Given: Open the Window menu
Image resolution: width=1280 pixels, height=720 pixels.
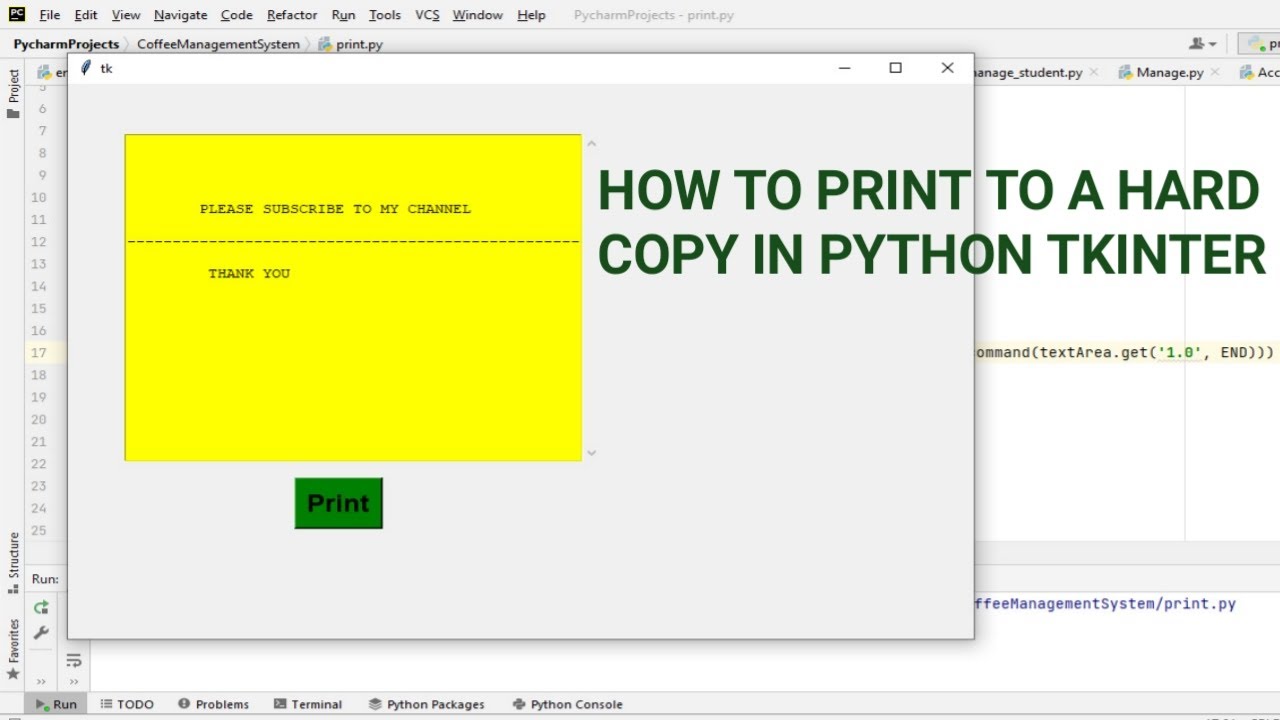Looking at the screenshot, I should pos(478,15).
